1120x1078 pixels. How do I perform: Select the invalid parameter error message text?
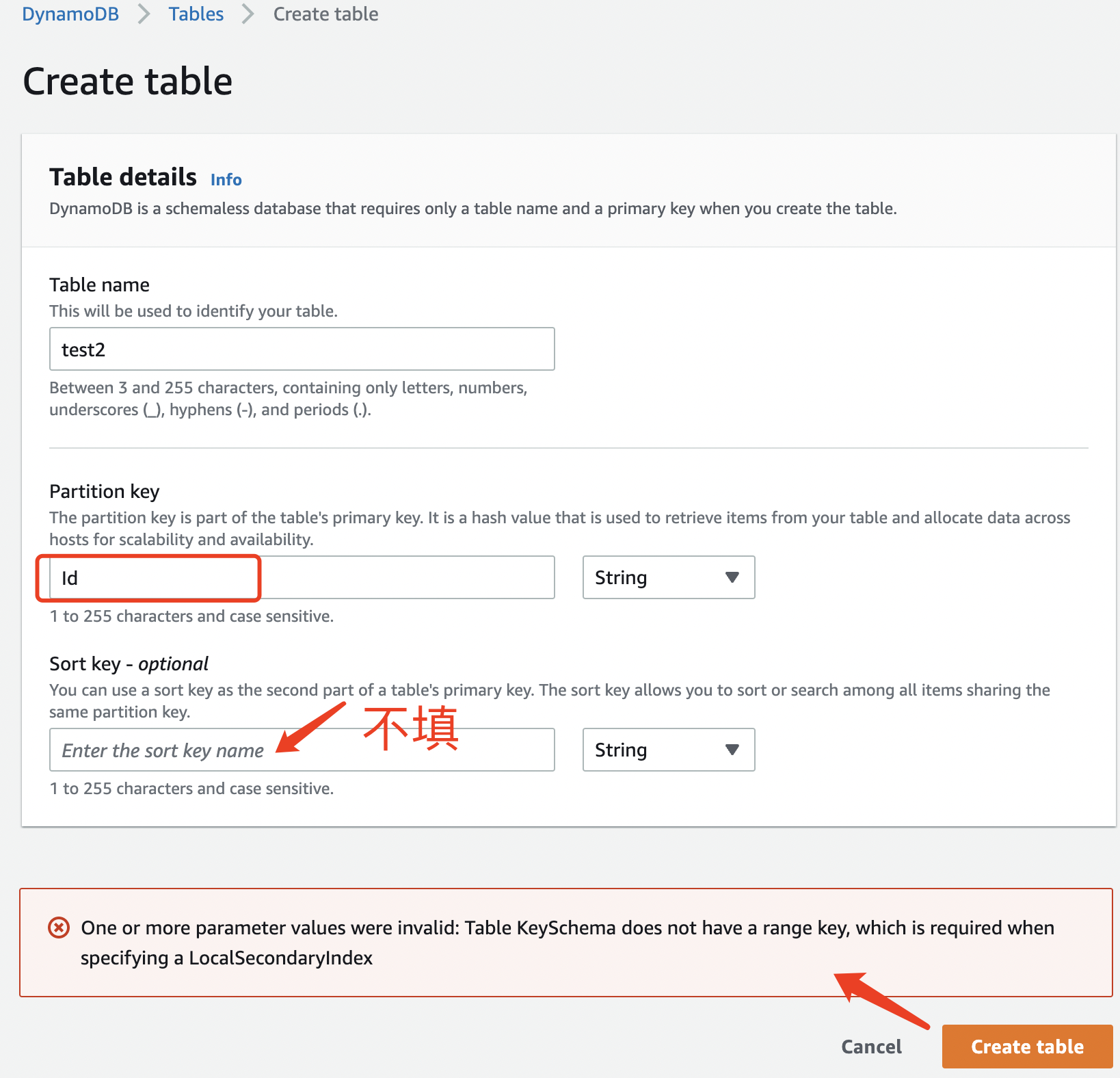pos(568,943)
